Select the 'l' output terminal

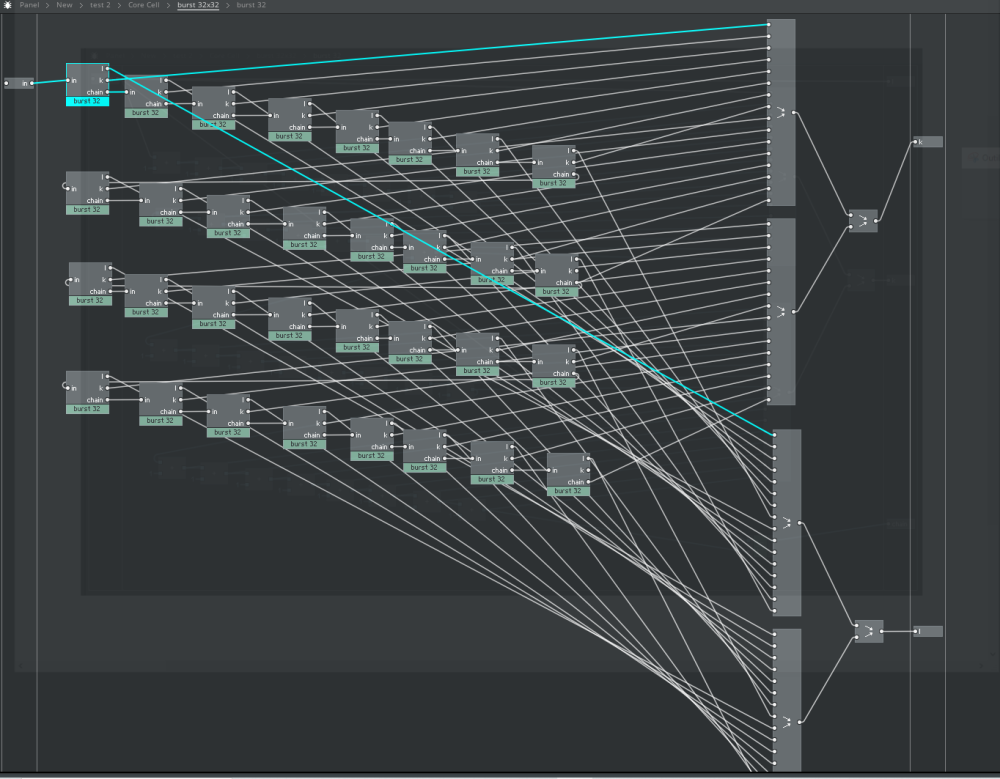coord(928,631)
